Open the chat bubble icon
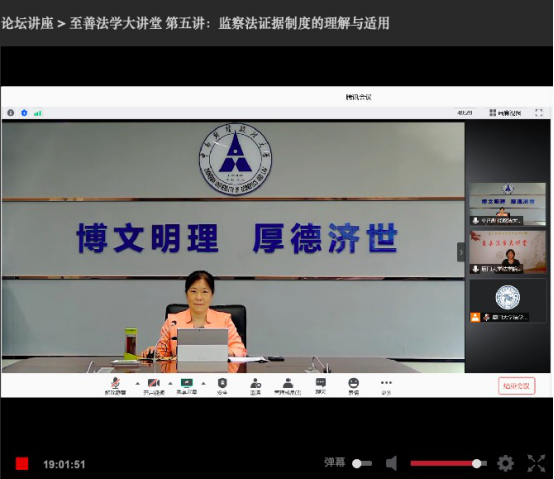Viewport: 554px width, 479px height. (x=320, y=386)
